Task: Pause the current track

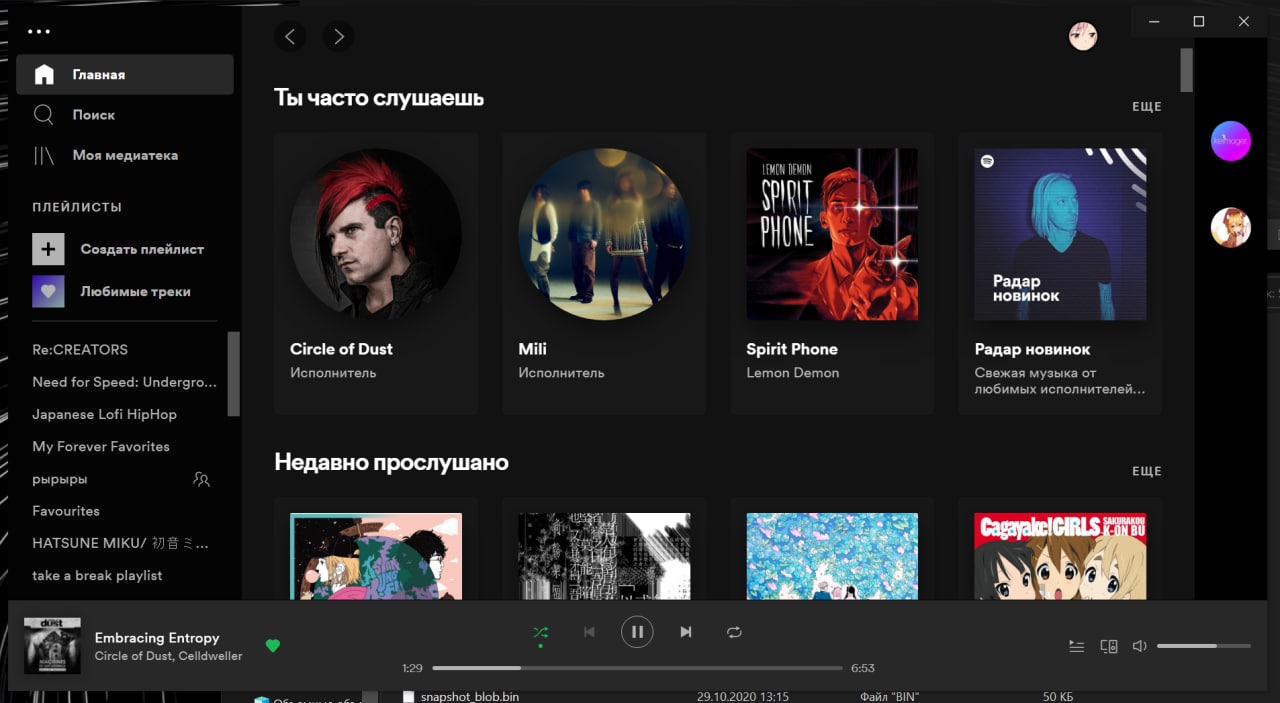Action: [x=637, y=632]
